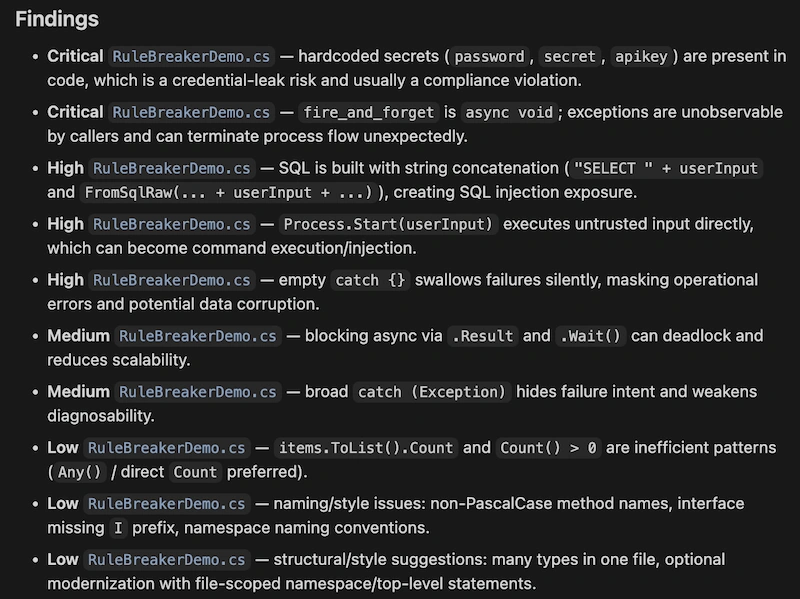Image resolution: width=800 pixels, height=599 pixels.
Task: Click the 'Count' snippet after 'direct'
Action: click(195, 472)
